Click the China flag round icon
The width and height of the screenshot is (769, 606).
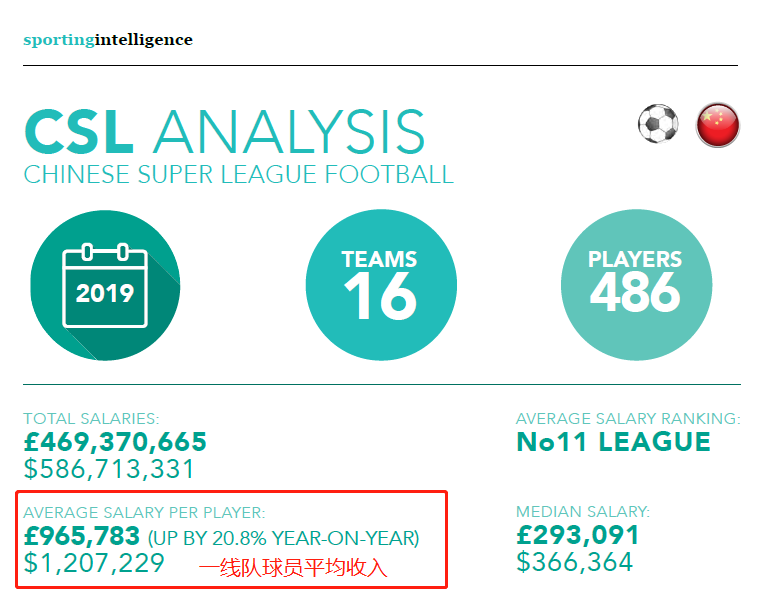[718, 125]
